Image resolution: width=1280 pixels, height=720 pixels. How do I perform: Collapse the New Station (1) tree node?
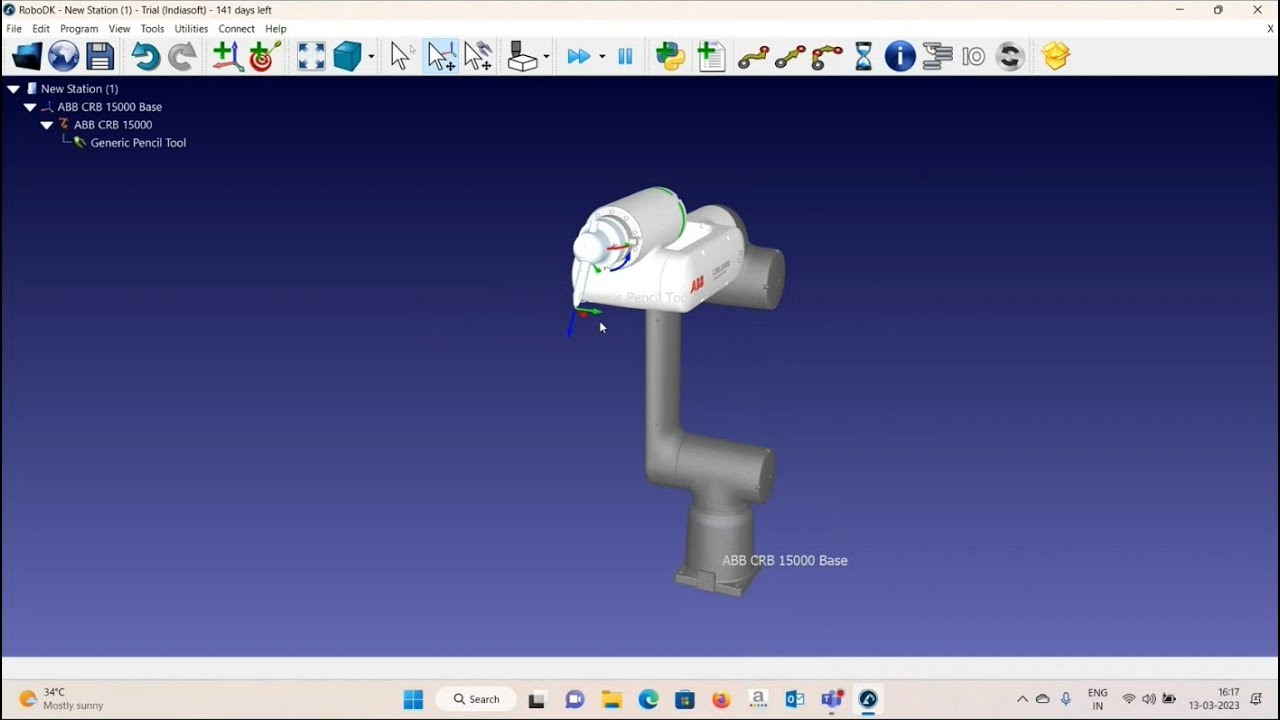tap(14, 89)
